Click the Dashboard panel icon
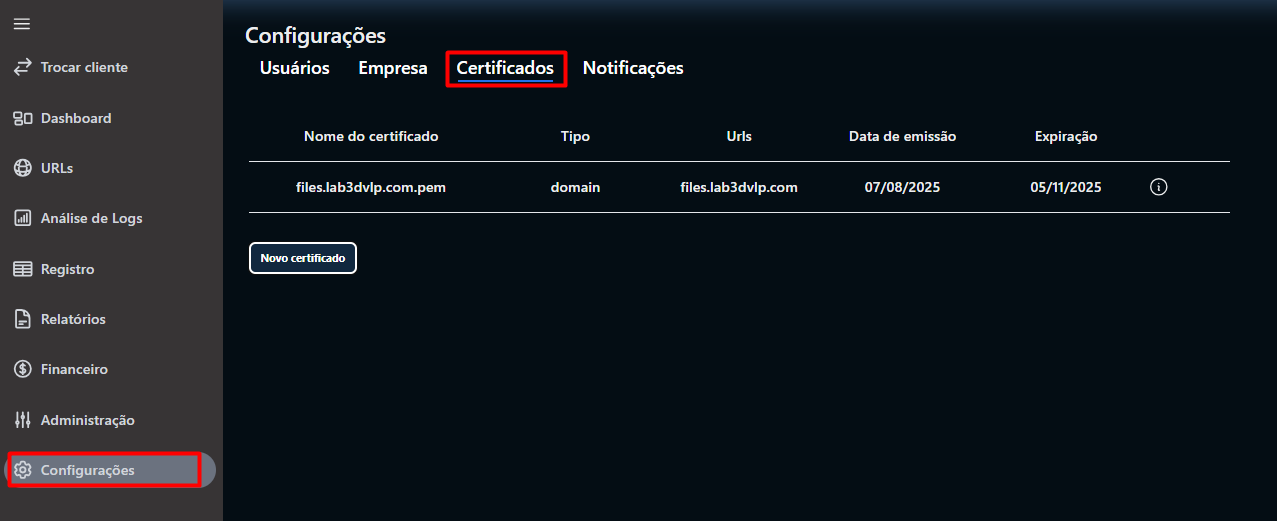Screen dimensions: 1277x521 [x=22, y=118]
